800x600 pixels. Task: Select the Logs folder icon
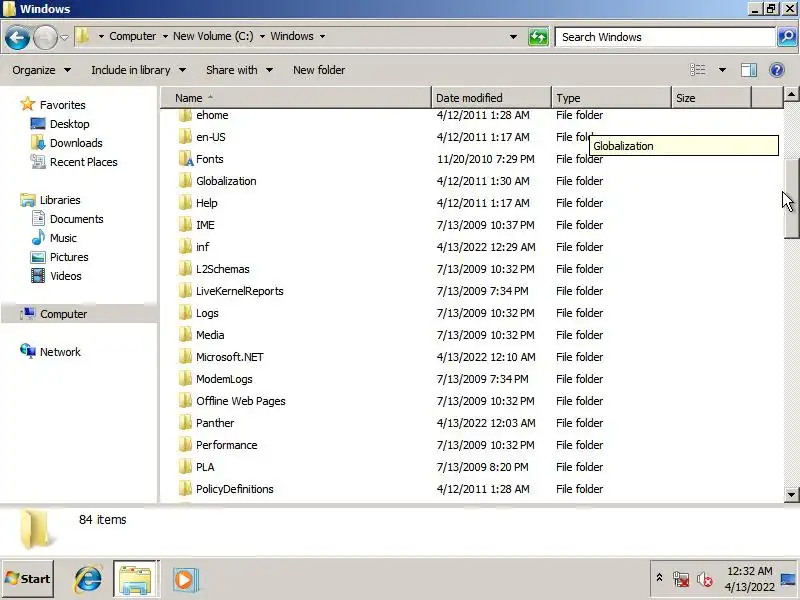click(185, 313)
